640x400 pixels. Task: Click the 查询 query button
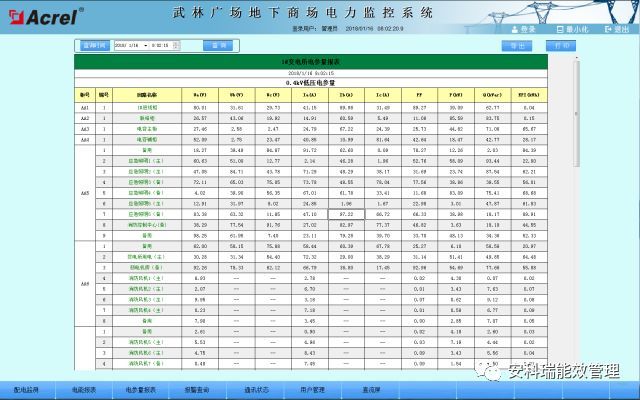(x=215, y=45)
